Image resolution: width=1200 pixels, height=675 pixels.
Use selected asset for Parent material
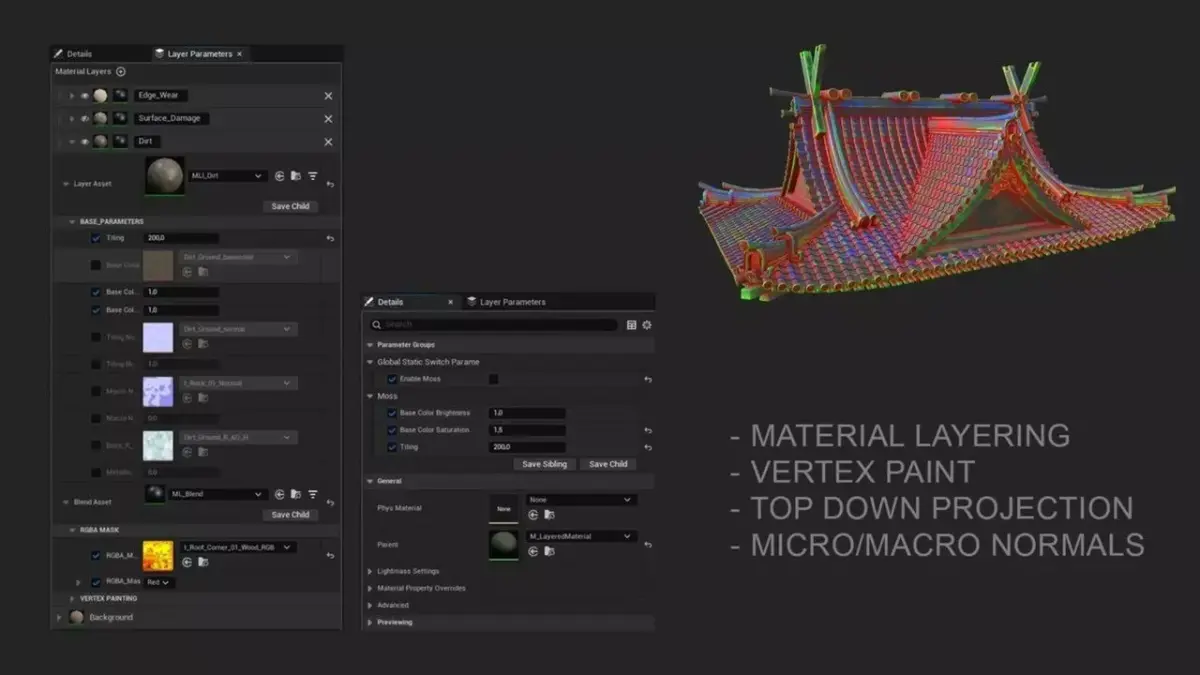(x=533, y=552)
